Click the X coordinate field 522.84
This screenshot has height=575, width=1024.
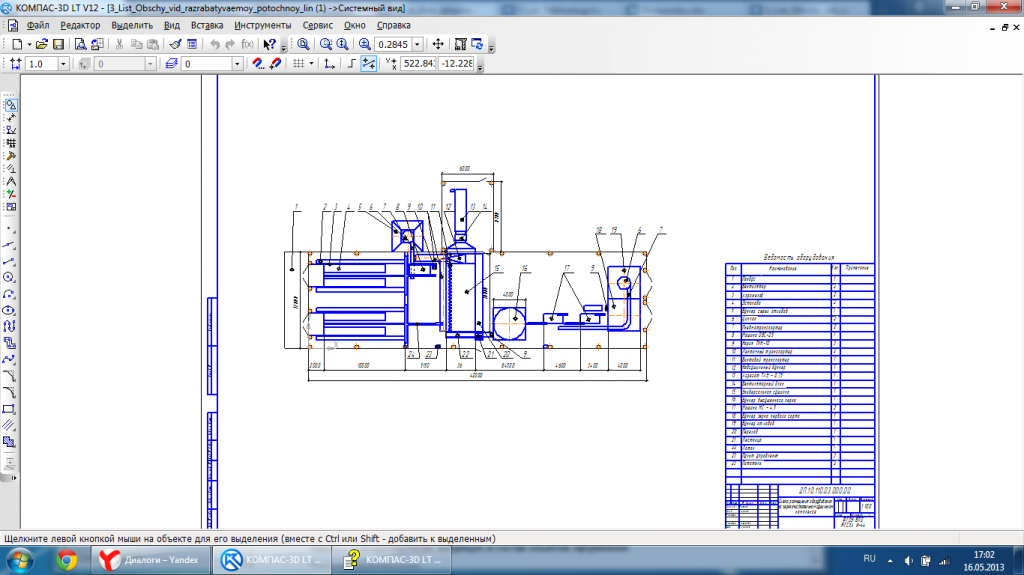pos(418,64)
